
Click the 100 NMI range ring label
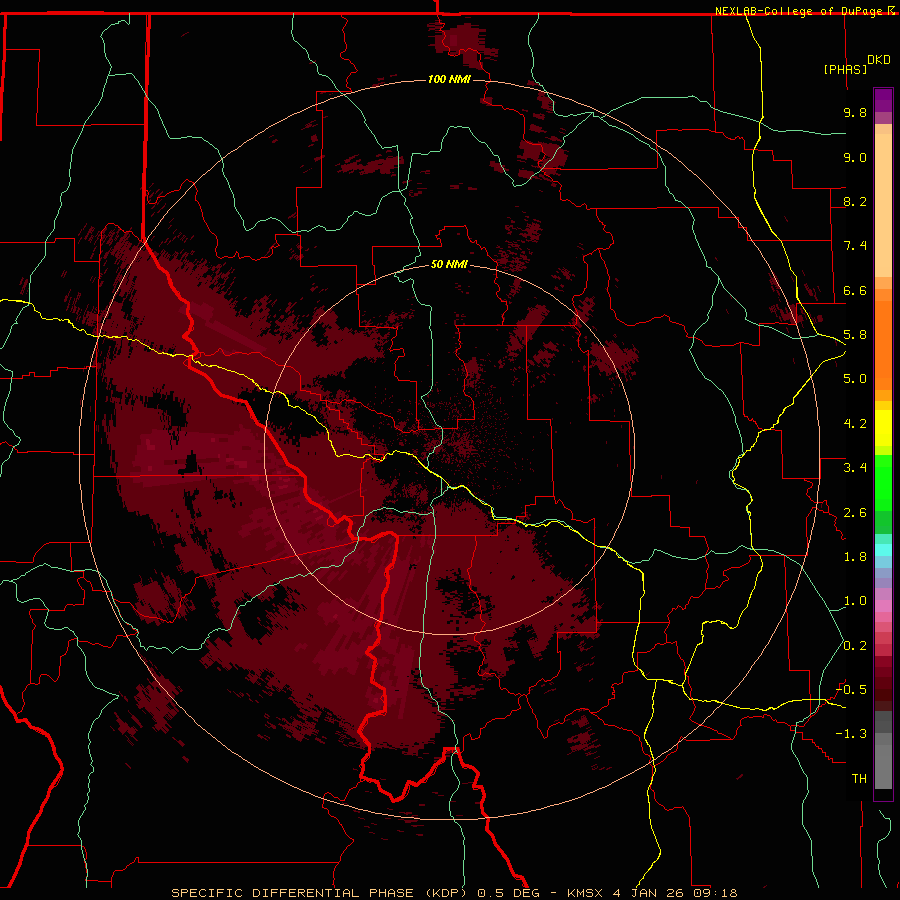click(x=449, y=79)
